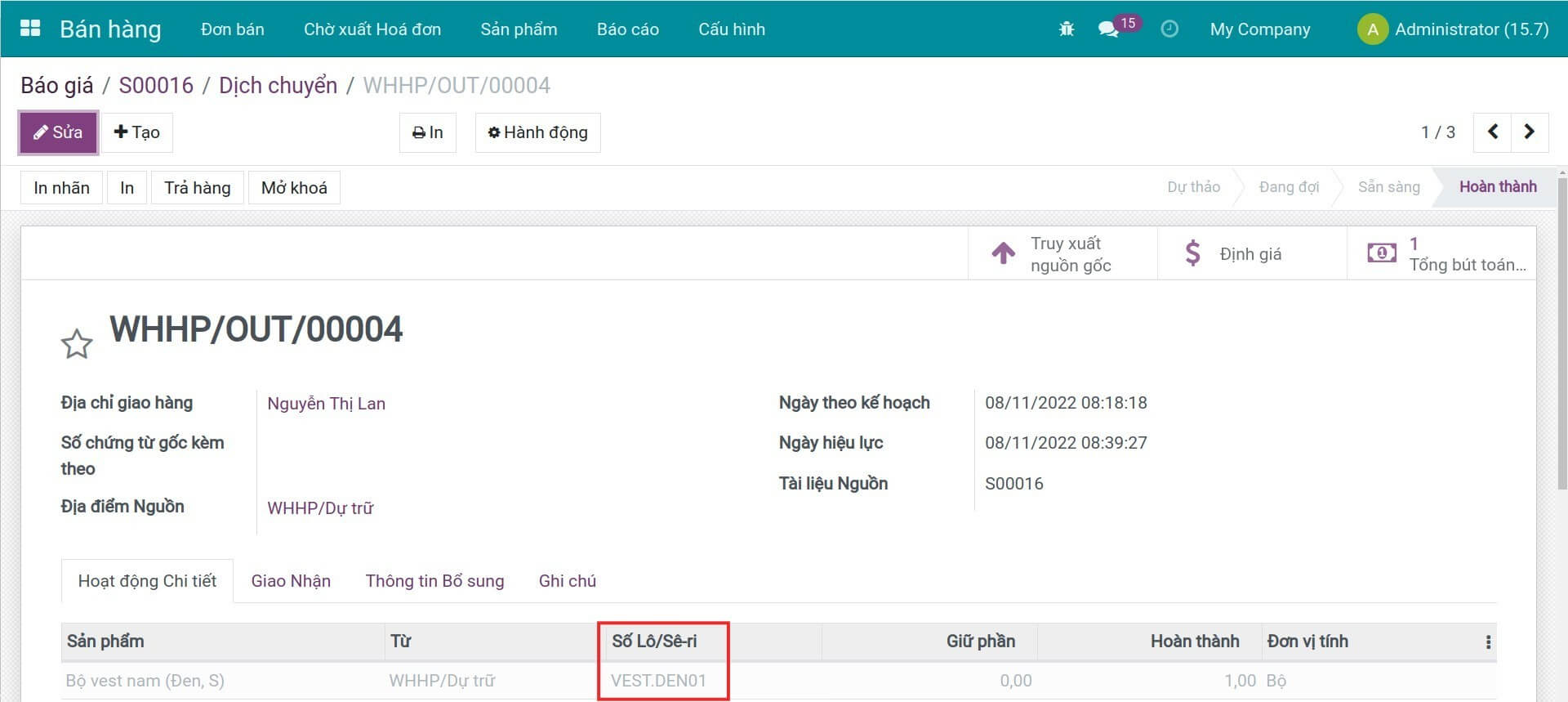Open the activities clock icon
1568x702 pixels.
pyautogui.click(x=1169, y=29)
